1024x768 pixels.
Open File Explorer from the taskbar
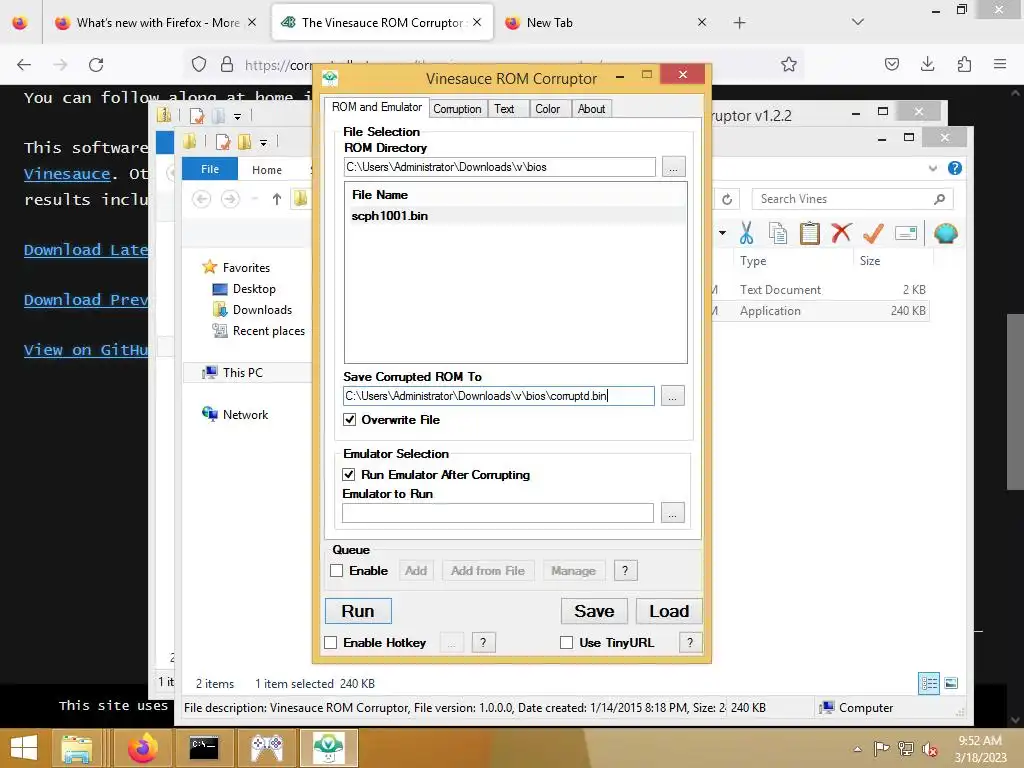[76, 748]
